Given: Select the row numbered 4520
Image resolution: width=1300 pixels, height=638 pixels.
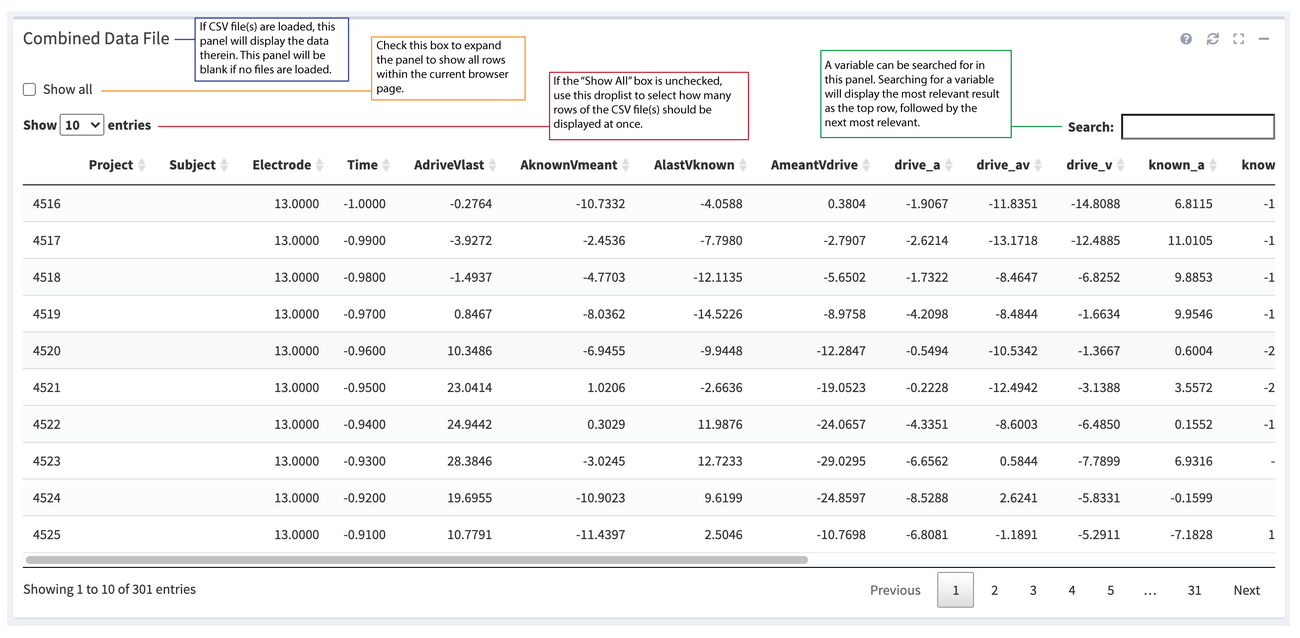Looking at the screenshot, I should (x=47, y=351).
